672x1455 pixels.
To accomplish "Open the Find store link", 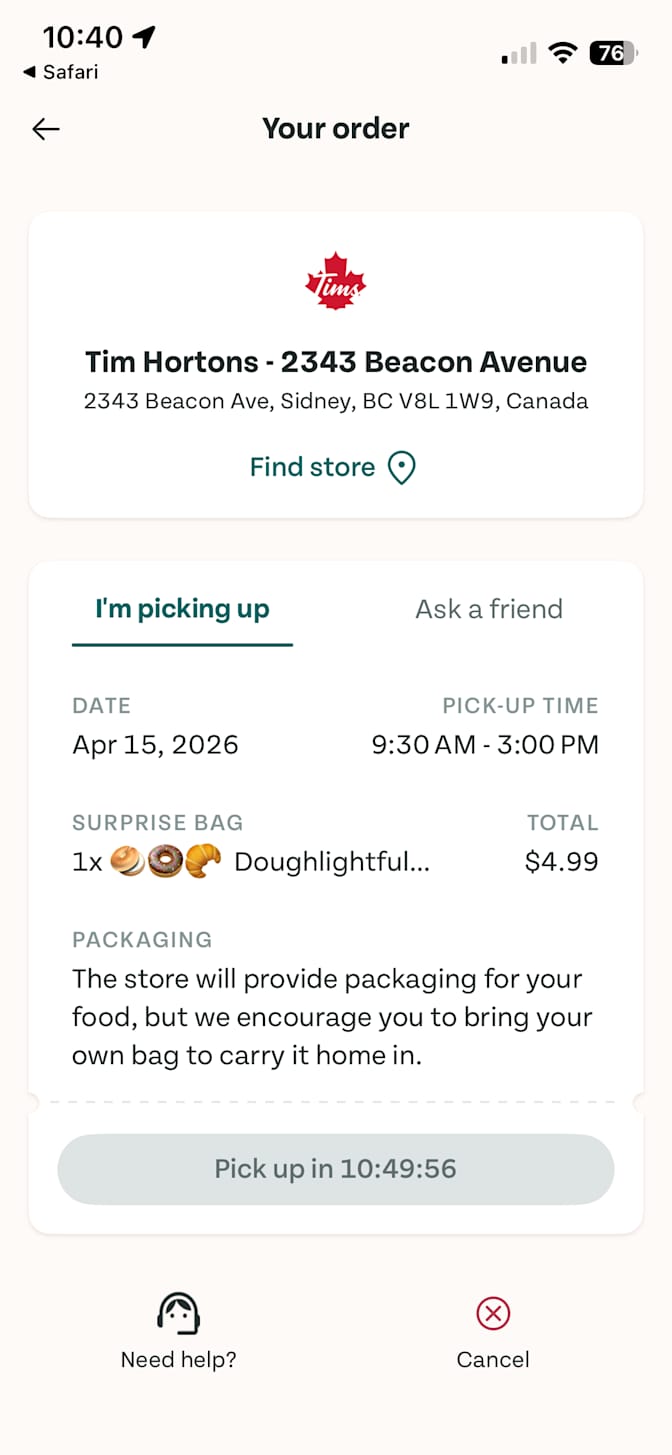I will (312, 467).
